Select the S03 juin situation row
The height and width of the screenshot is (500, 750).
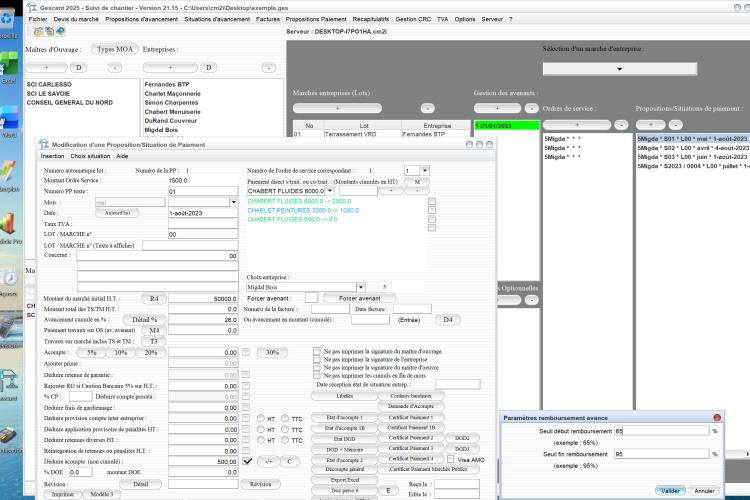coord(693,157)
